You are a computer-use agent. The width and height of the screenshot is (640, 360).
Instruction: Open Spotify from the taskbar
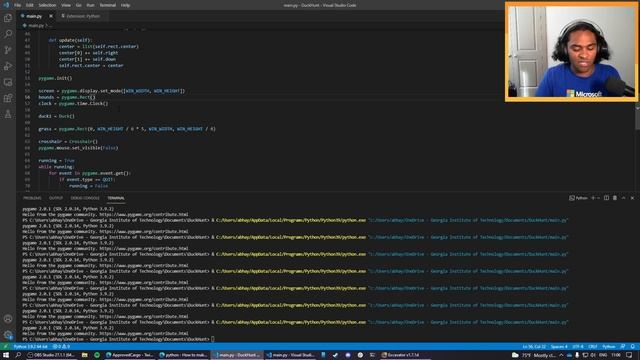[x=97, y=355]
